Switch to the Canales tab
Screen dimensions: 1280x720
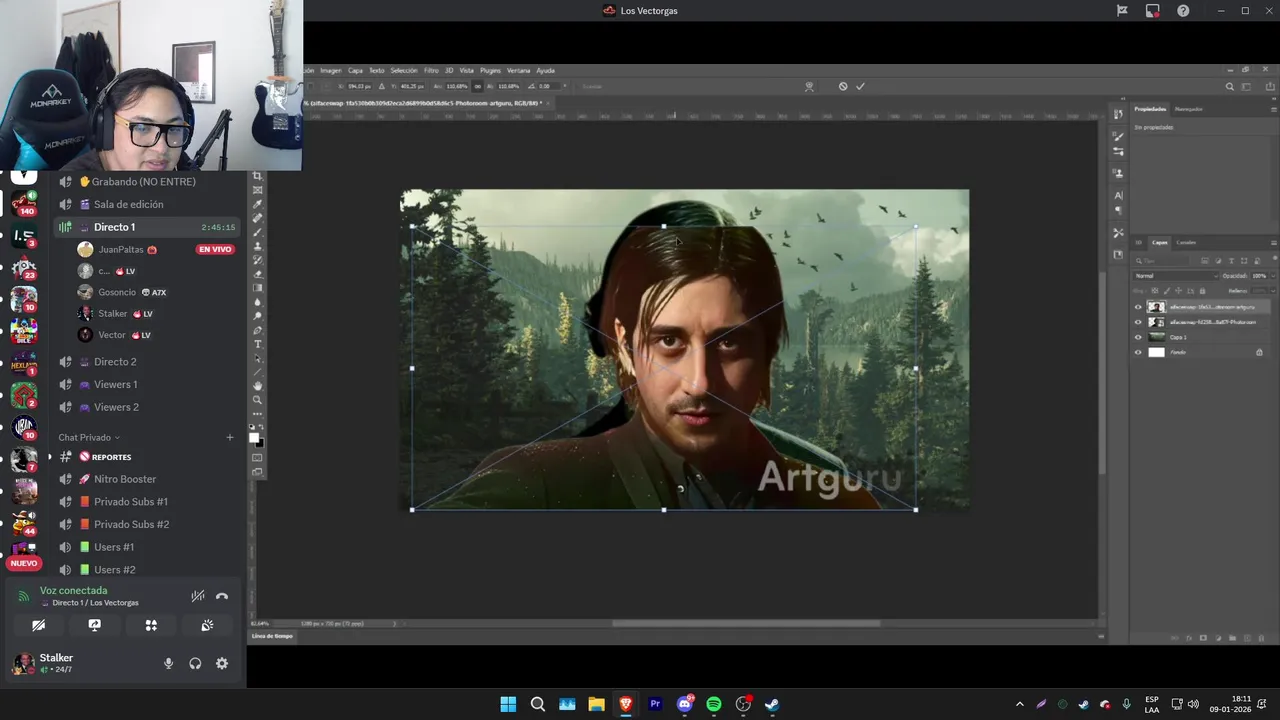coord(1186,242)
